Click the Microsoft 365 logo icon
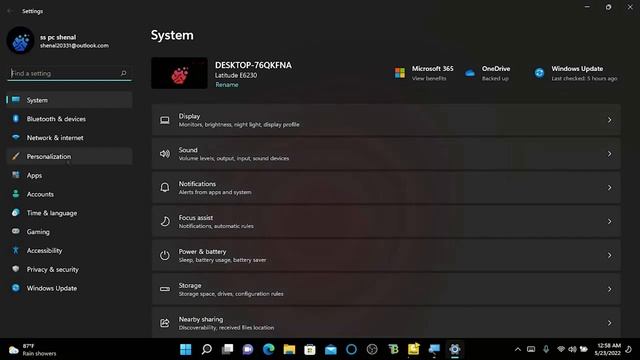This screenshot has width=640, height=360. [x=400, y=73]
